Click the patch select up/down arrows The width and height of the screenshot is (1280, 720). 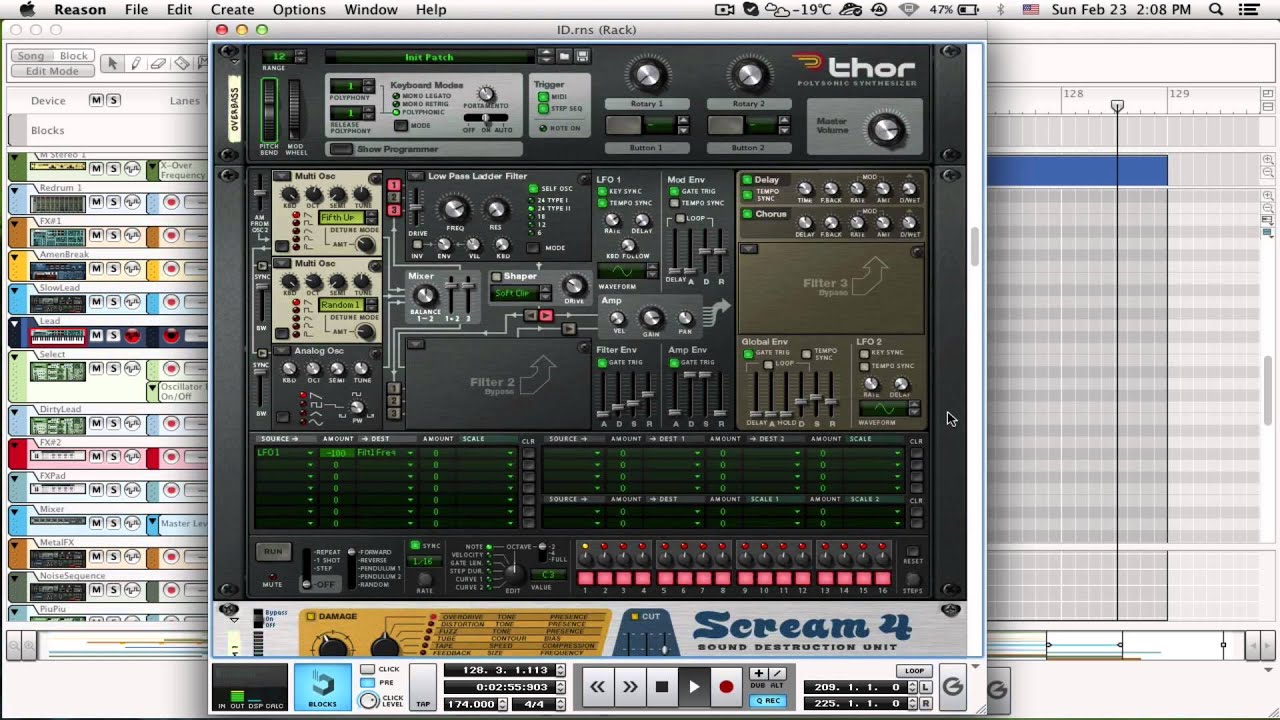(548, 57)
